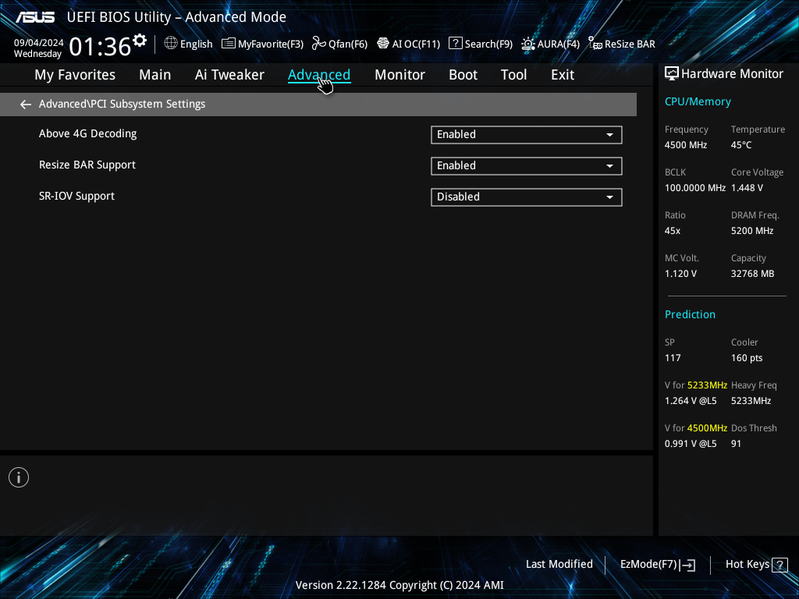Click the 100.0000 MHz BCLK value

pos(695,188)
